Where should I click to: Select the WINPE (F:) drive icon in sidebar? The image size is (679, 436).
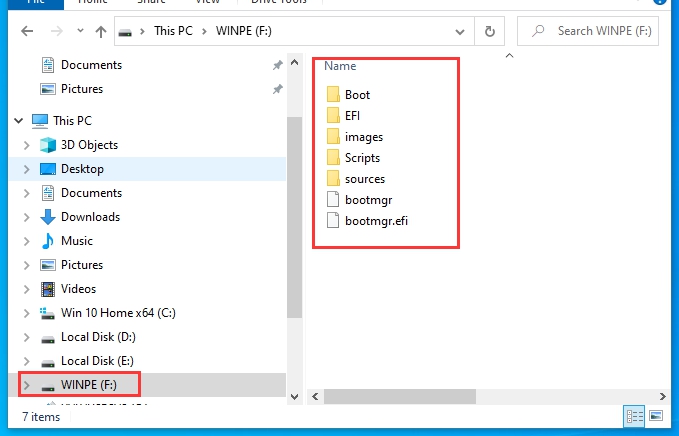pyautogui.click(x=48, y=387)
